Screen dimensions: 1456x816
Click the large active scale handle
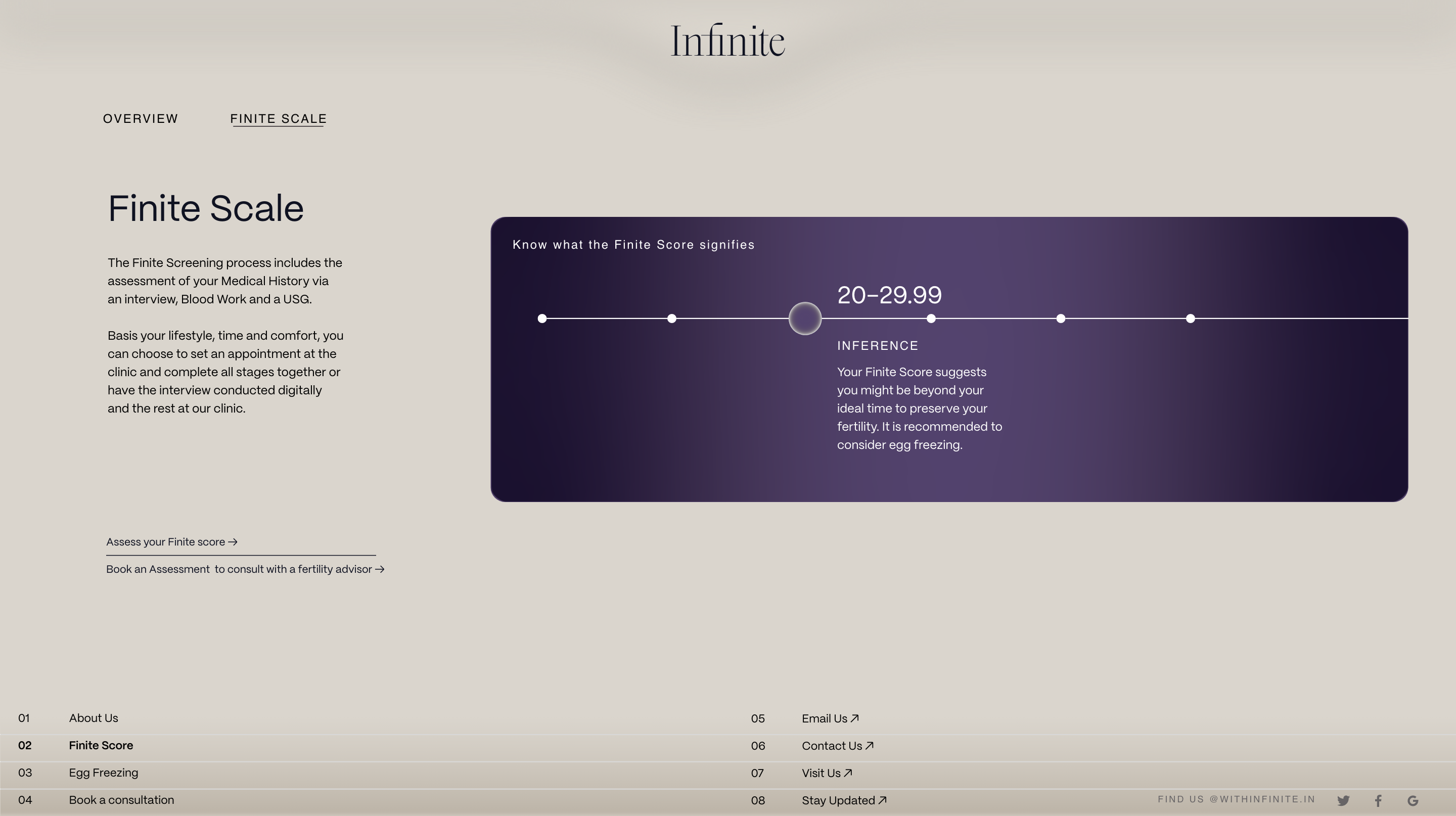point(805,319)
